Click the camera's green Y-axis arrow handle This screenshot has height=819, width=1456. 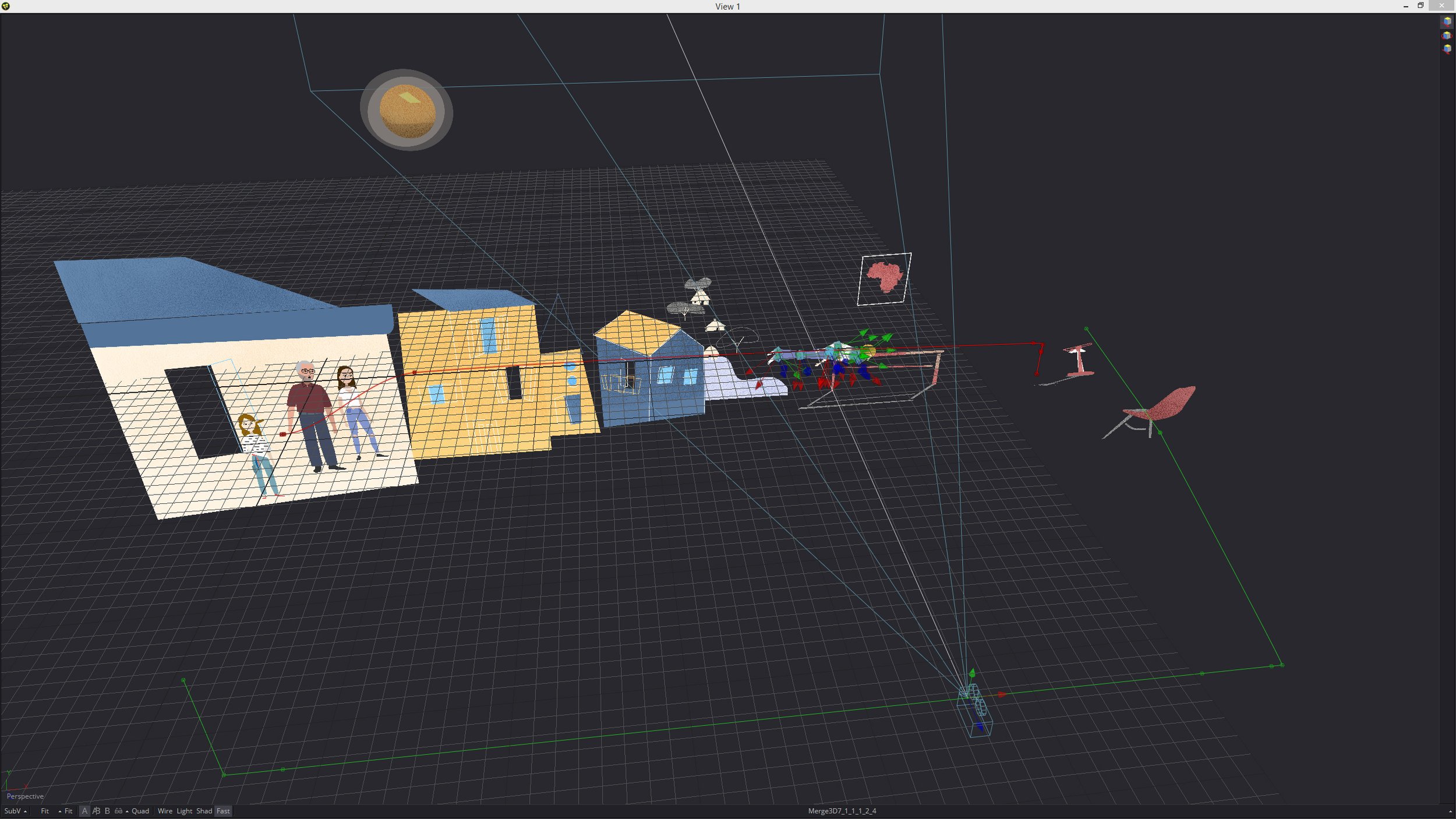971,673
